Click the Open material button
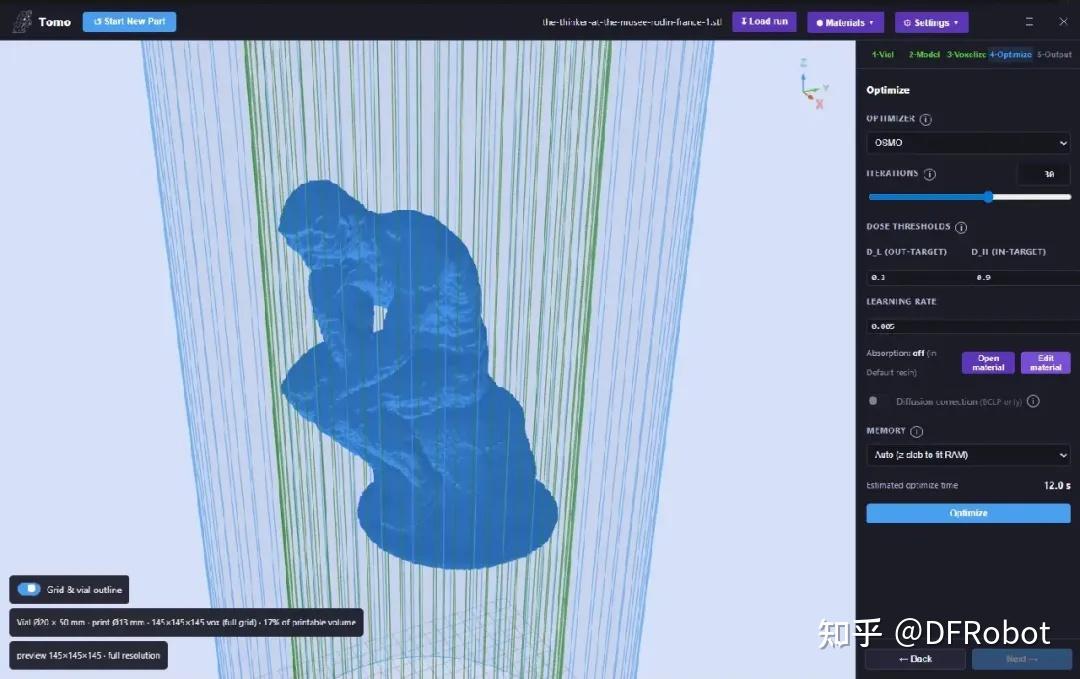The width and height of the screenshot is (1080, 679). pyautogui.click(x=988, y=363)
